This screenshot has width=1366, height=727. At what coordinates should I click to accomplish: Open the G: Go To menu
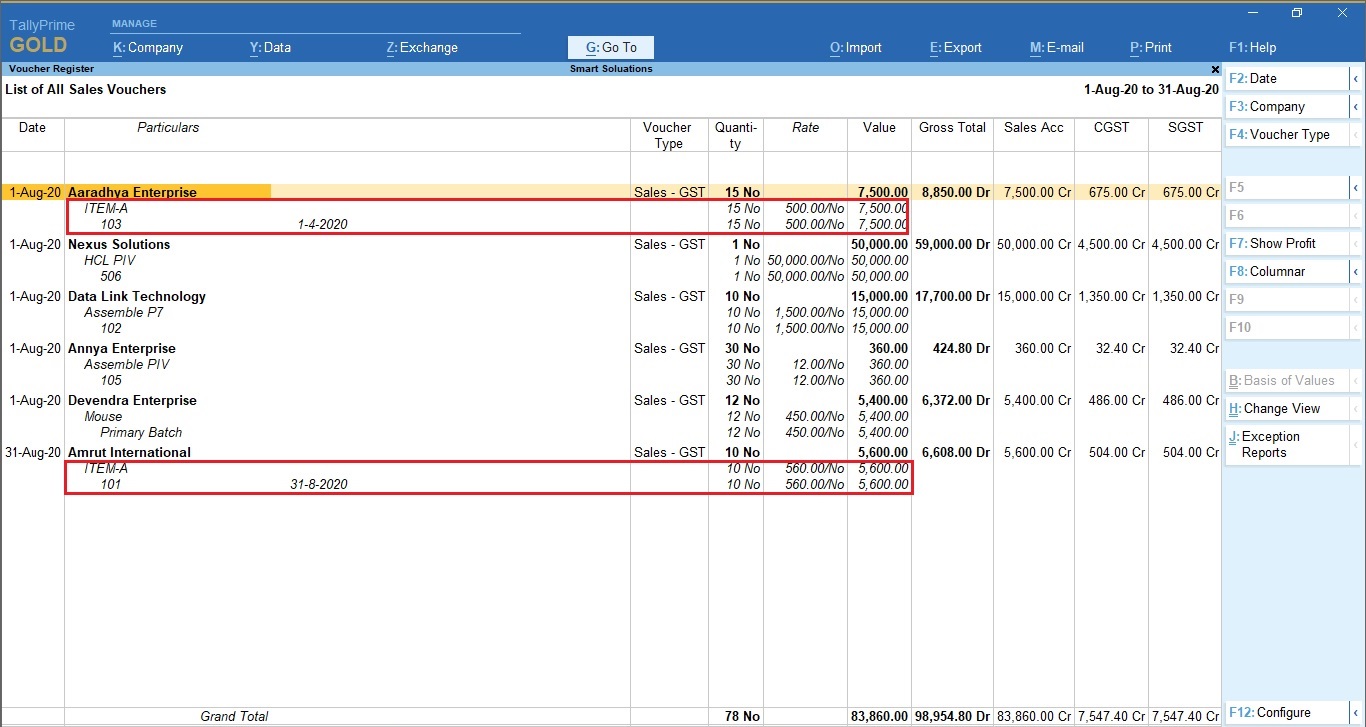click(610, 47)
